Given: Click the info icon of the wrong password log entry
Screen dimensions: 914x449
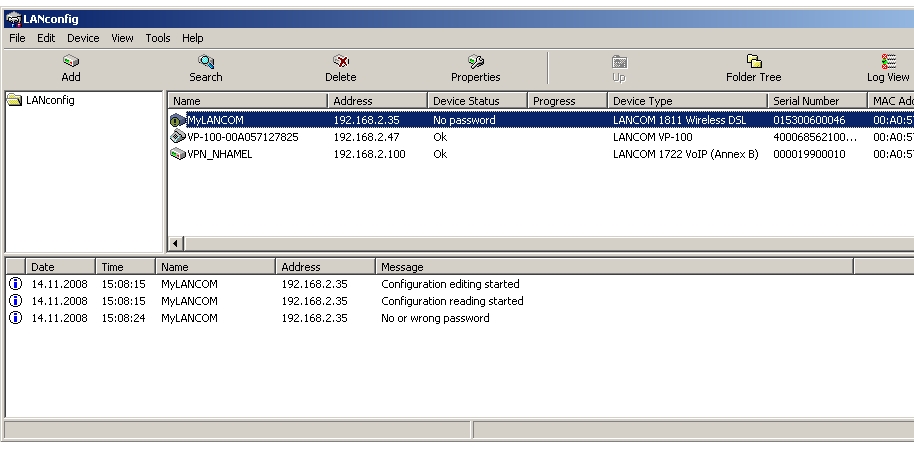Looking at the screenshot, I should pos(15,318).
